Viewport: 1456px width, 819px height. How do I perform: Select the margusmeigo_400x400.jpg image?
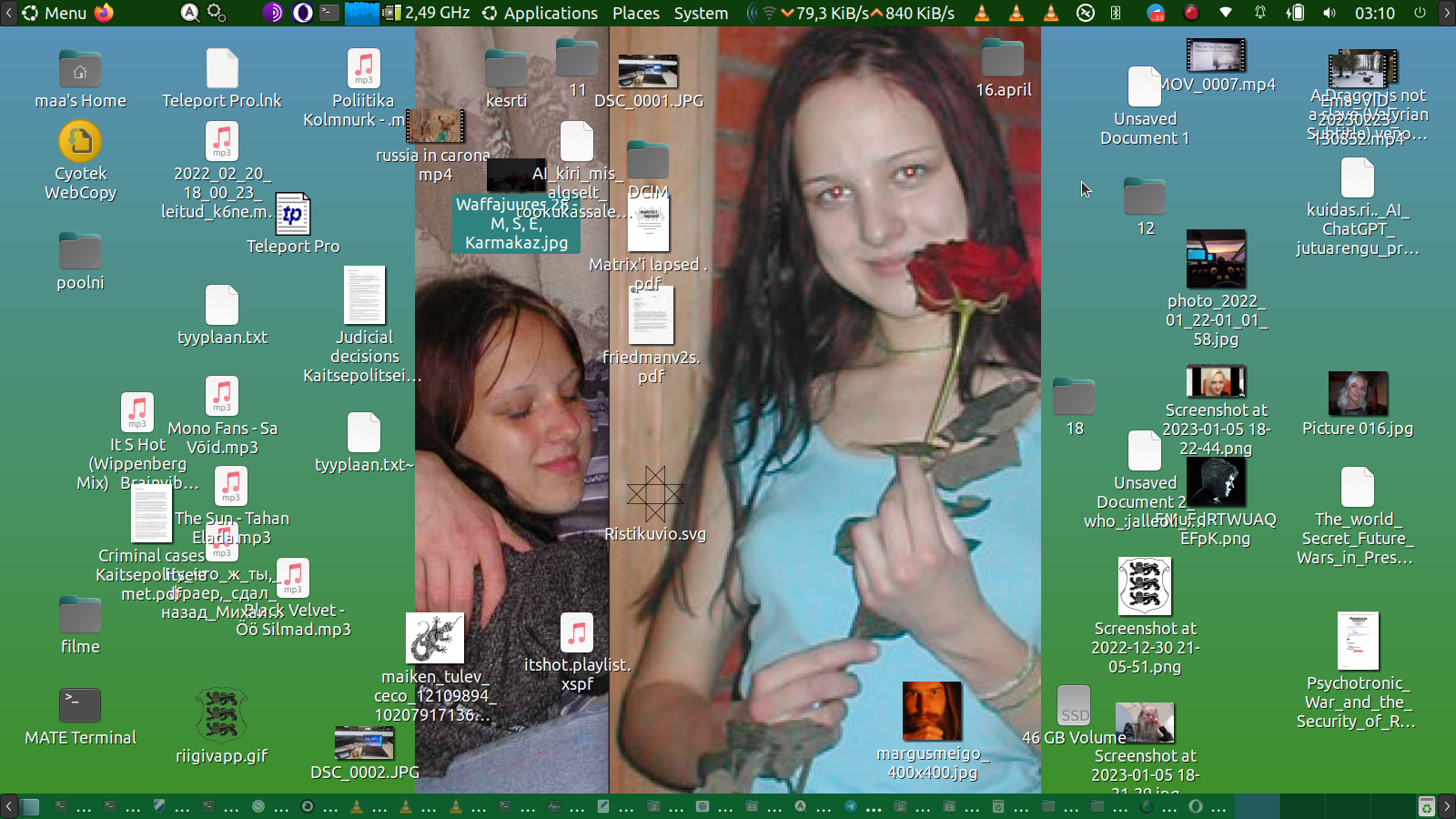(x=932, y=731)
